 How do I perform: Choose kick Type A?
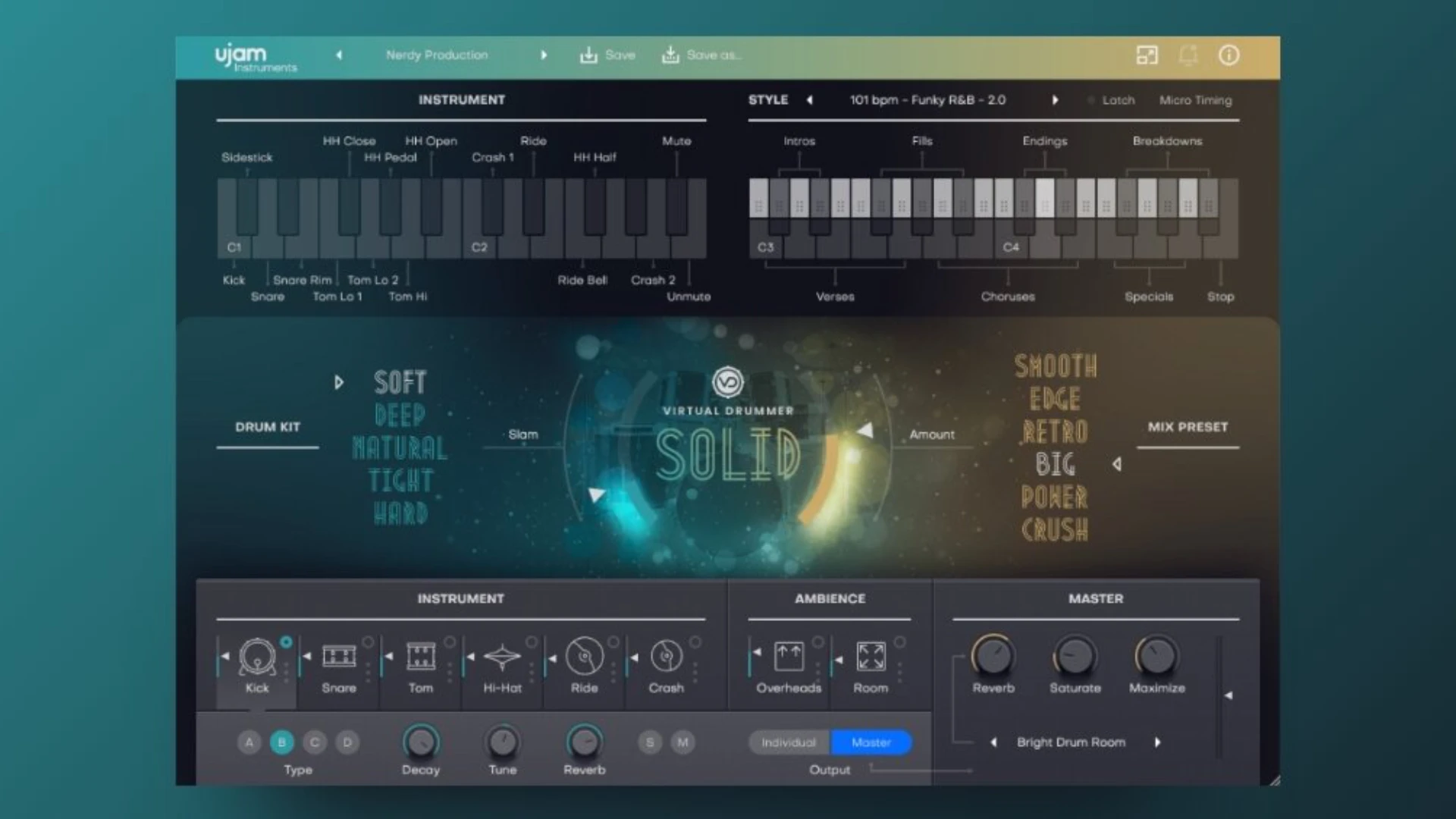pyautogui.click(x=249, y=742)
